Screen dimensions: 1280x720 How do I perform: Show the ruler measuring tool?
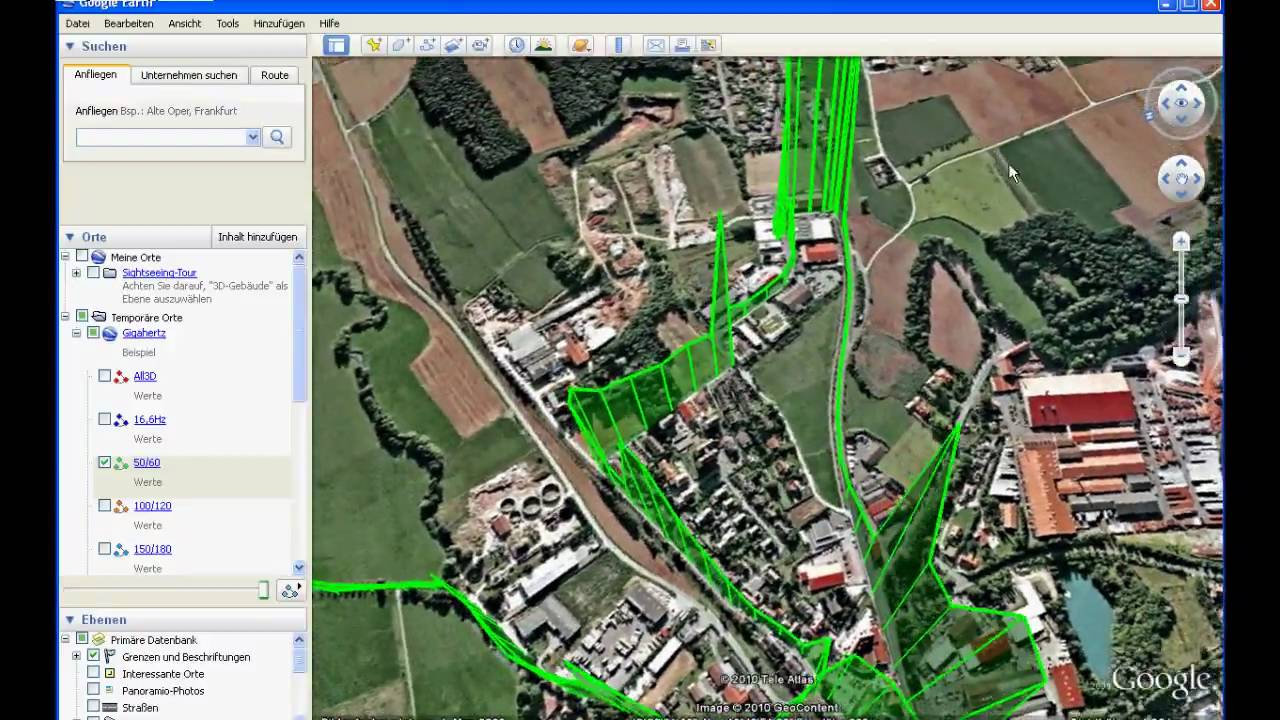coord(618,45)
